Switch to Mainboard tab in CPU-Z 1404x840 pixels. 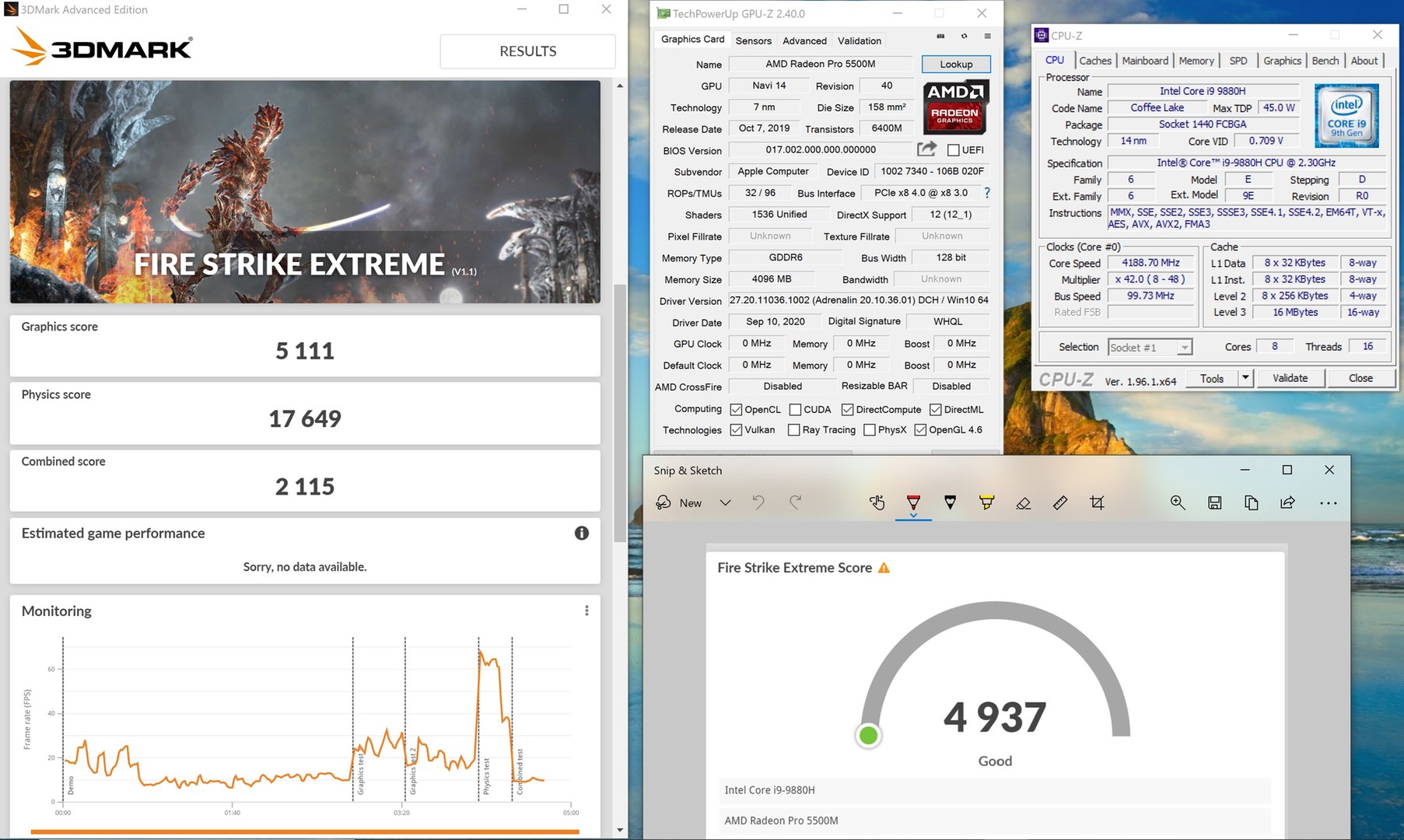pyautogui.click(x=1145, y=61)
